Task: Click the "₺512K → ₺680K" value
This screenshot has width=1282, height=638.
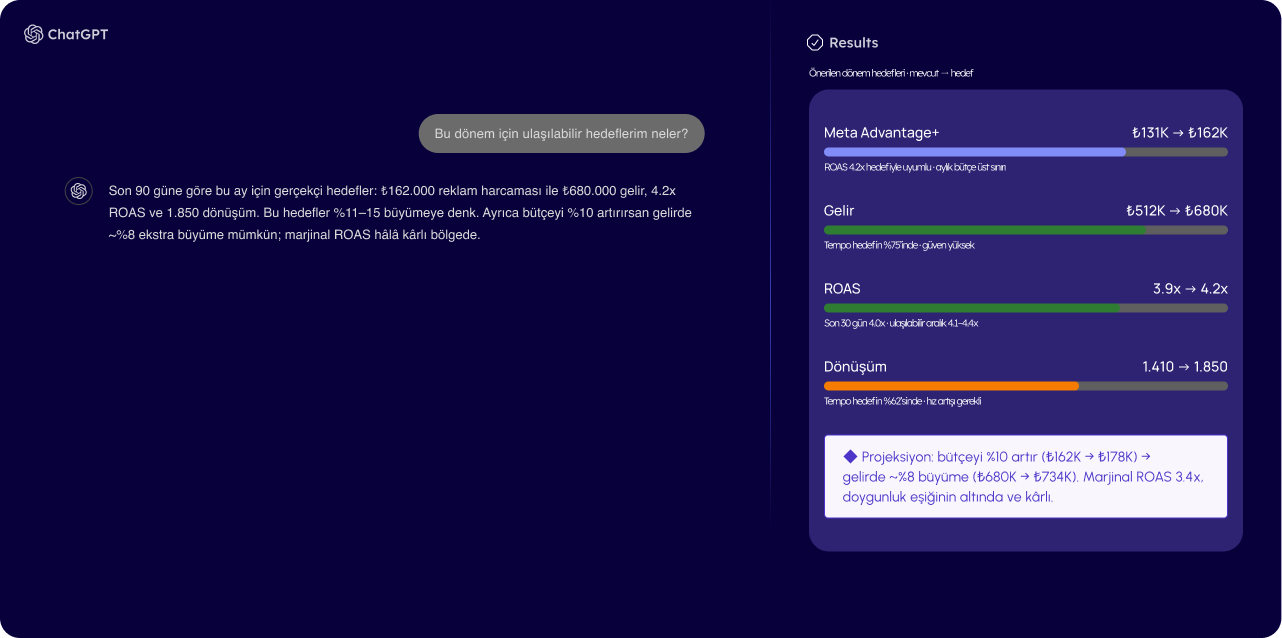Action: 1177,210
